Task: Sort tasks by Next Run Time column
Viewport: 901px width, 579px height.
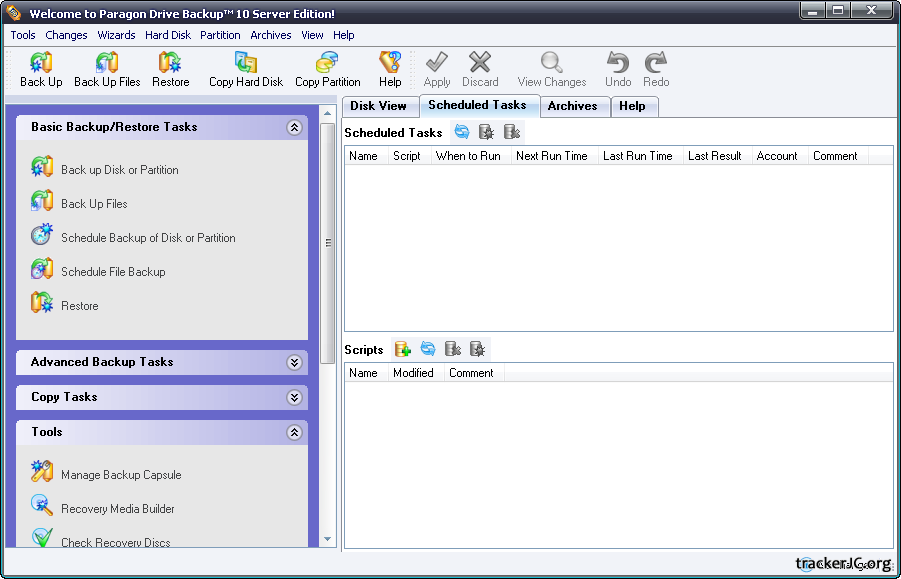Action: coord(551,156)
